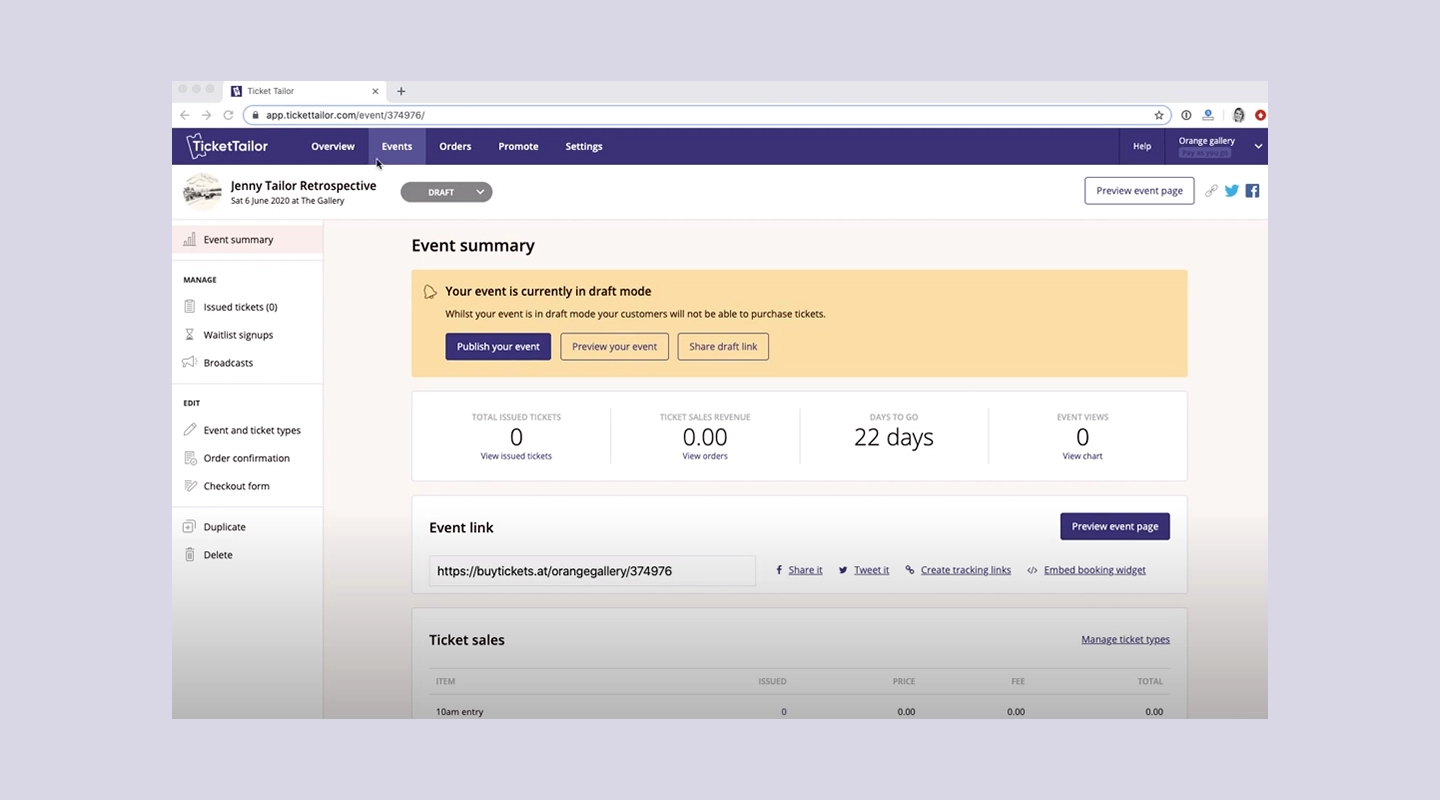Open the TicketTailor logo home link

pos(226,146)
